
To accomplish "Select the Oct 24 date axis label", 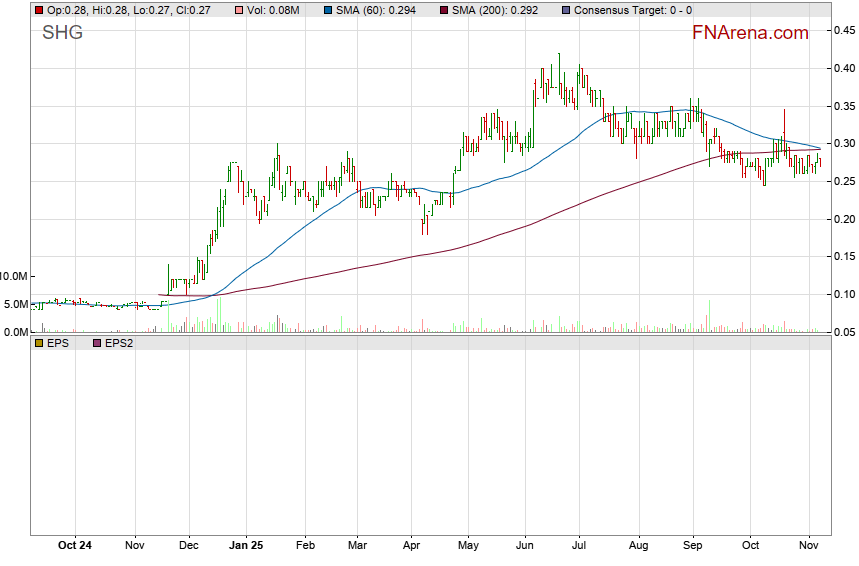I will pos(75,546).
